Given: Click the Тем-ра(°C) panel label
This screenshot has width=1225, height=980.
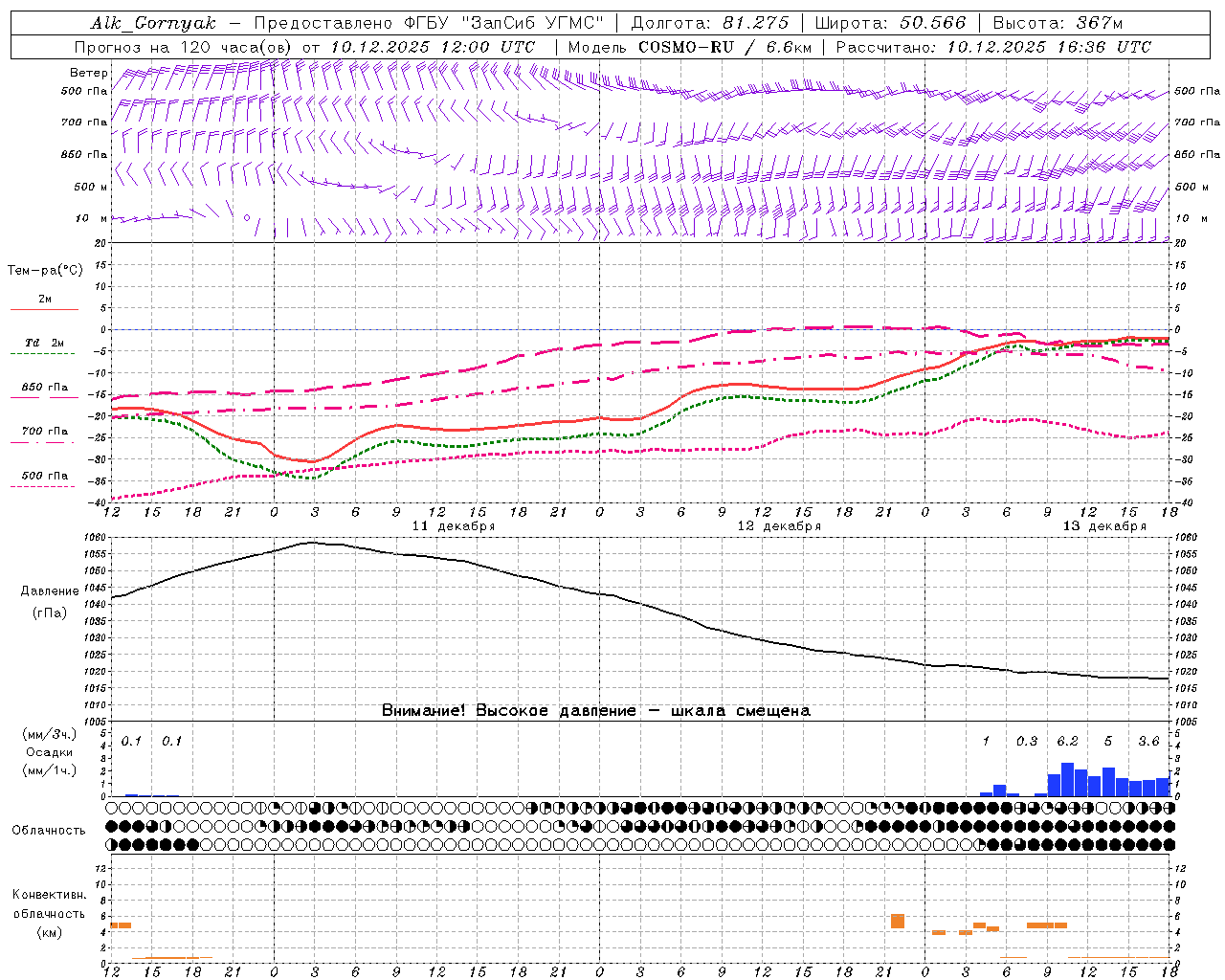Looking at the screenshot, I should tap(45, 271).
